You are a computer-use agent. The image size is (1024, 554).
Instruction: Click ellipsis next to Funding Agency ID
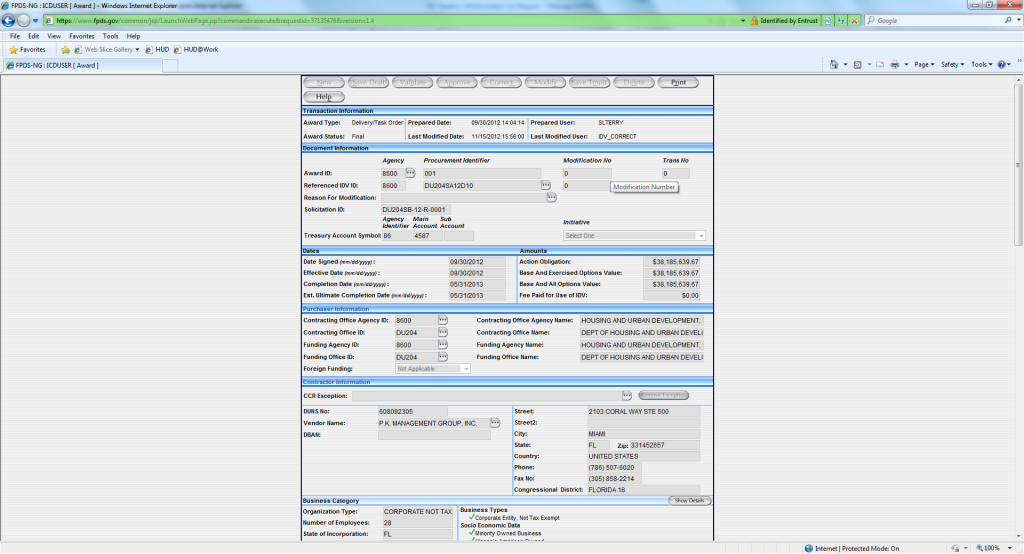[443, 344]
